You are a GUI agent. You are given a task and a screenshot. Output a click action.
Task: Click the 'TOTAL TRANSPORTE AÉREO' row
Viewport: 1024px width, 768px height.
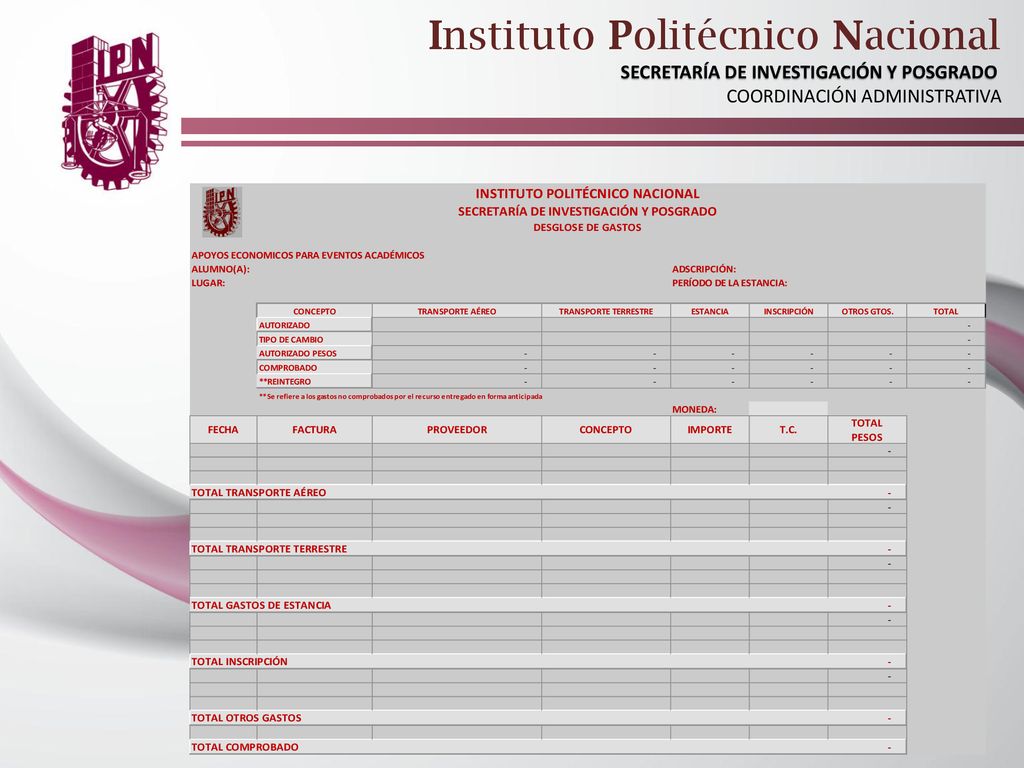click(548, 492)
